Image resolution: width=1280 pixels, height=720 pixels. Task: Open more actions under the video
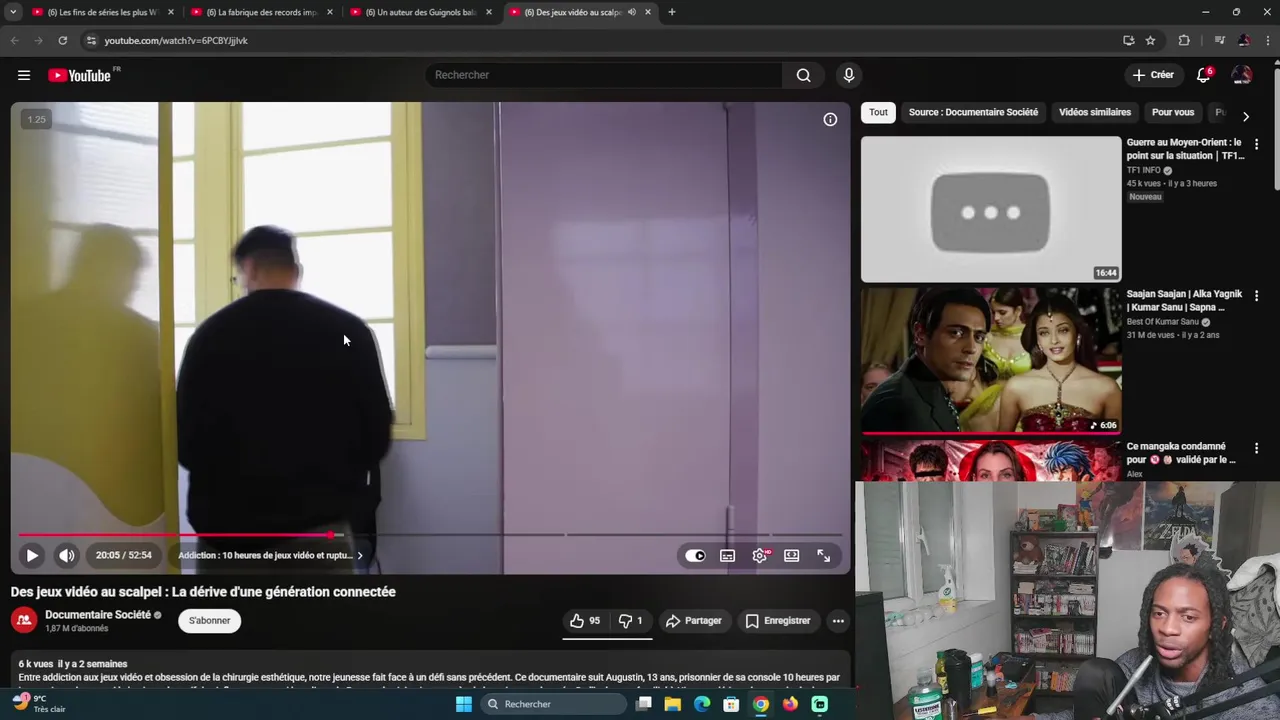point(838,621)
